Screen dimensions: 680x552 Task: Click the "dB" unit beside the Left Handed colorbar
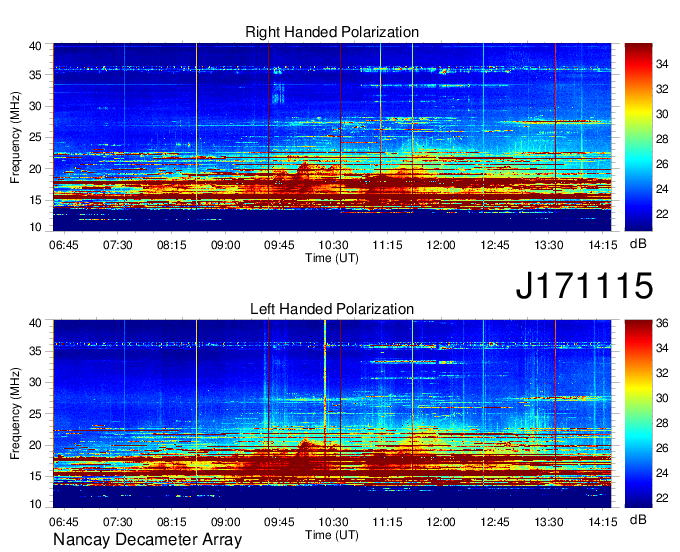(x=638, y=519)
